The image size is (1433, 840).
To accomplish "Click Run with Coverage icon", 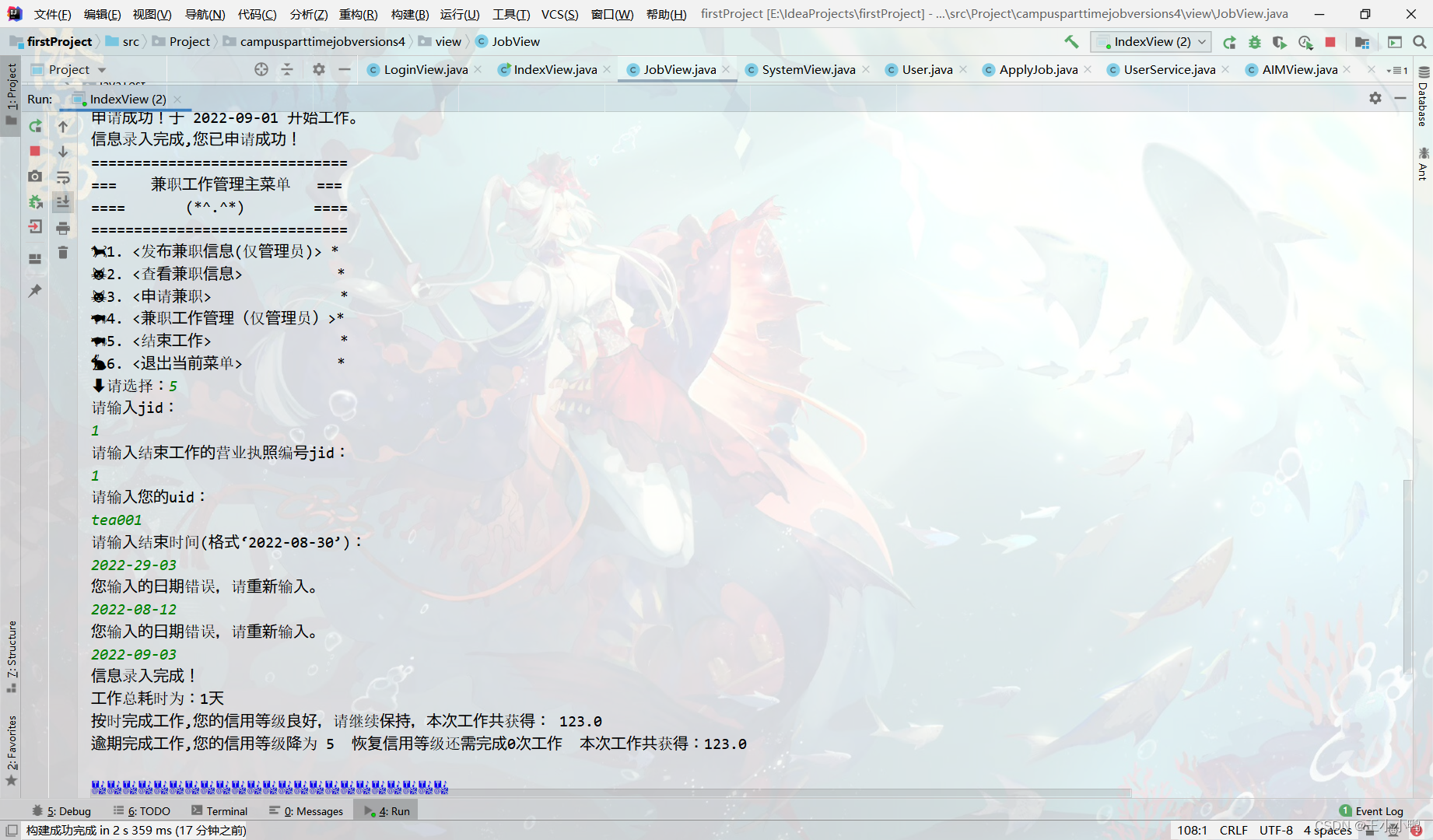I will click(1280, 42).
